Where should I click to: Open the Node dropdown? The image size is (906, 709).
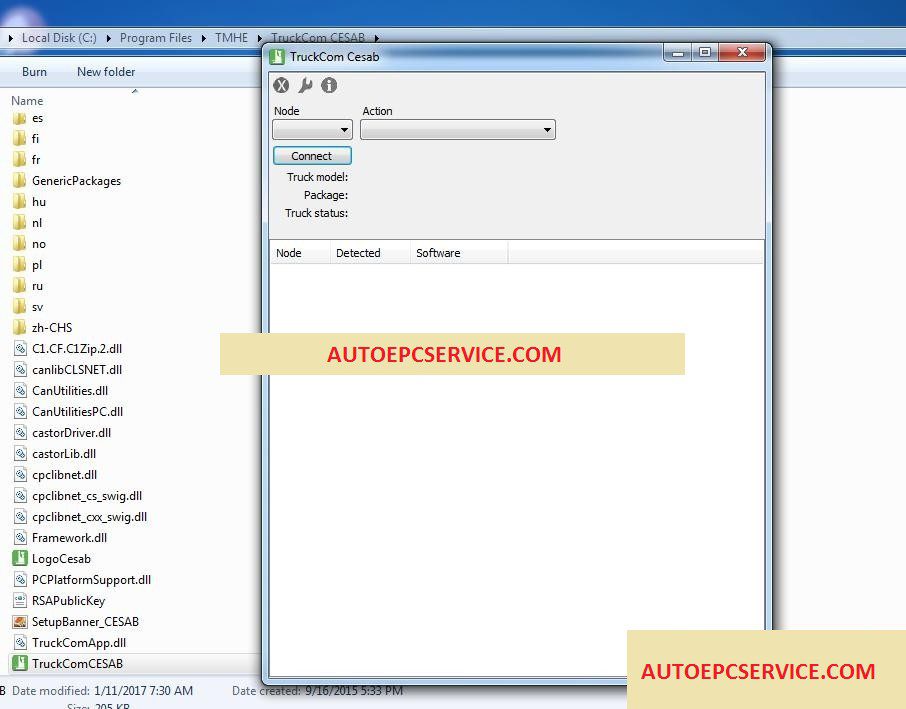313,129
